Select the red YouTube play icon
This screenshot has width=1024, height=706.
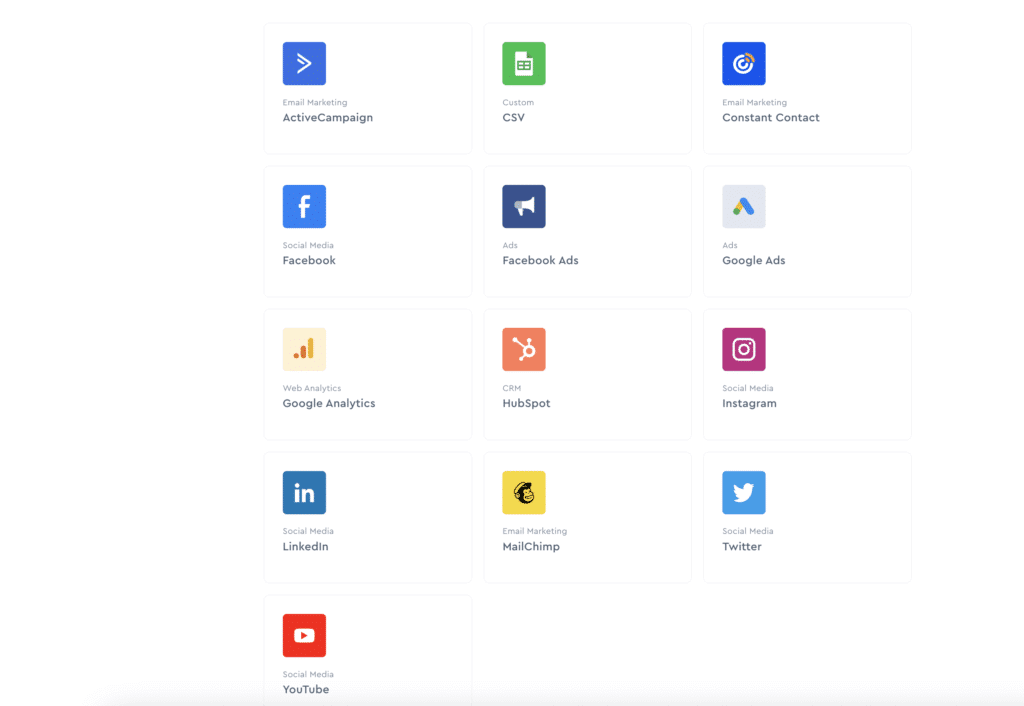click(304, 636)
